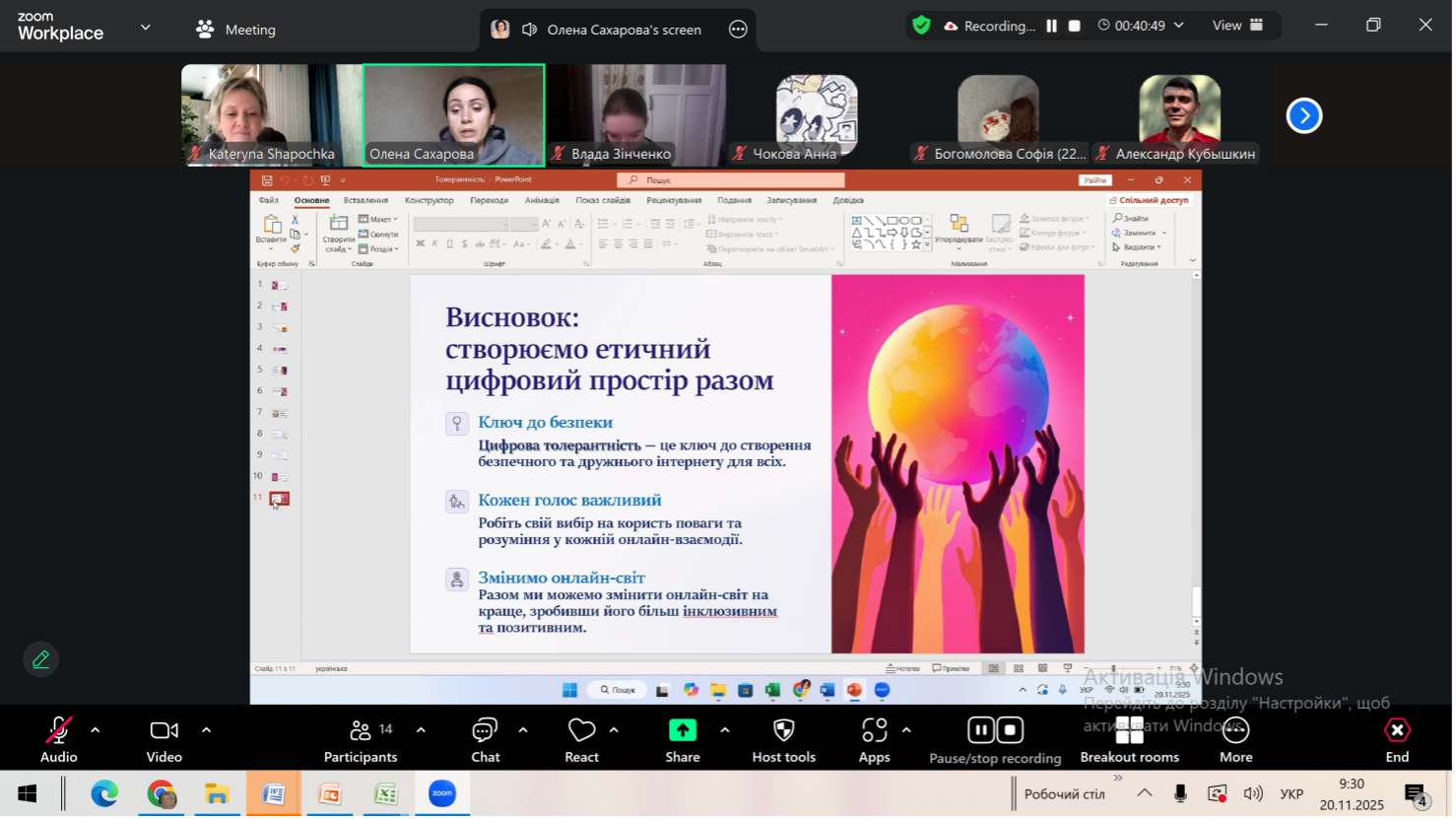Viewport: 1456px width, 819px height.
Task: Open the Apps panel
Action: (874, 739)
